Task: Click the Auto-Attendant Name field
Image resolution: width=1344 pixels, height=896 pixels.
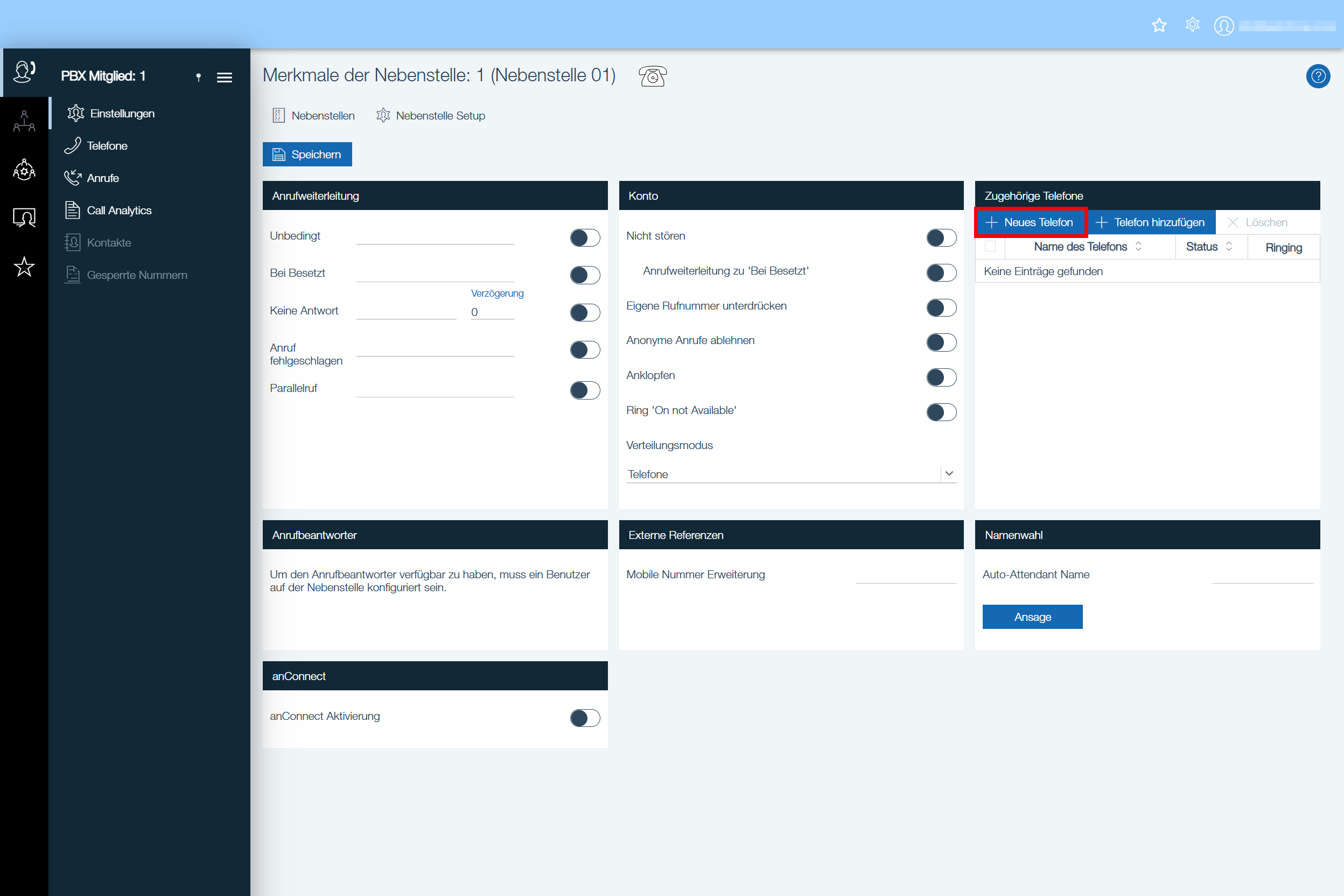Action: [x=1262, y=576]
